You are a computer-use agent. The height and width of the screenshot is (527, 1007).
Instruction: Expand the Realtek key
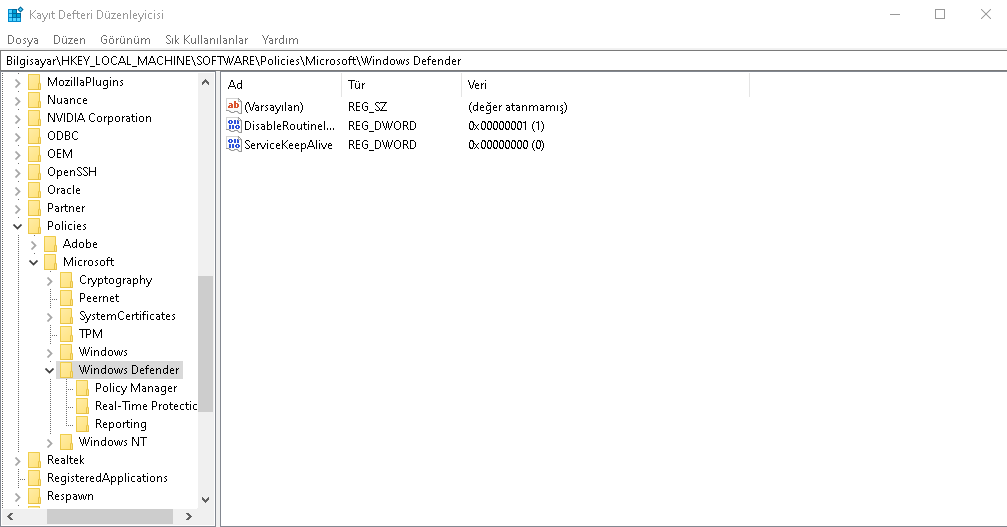[17, 460]
